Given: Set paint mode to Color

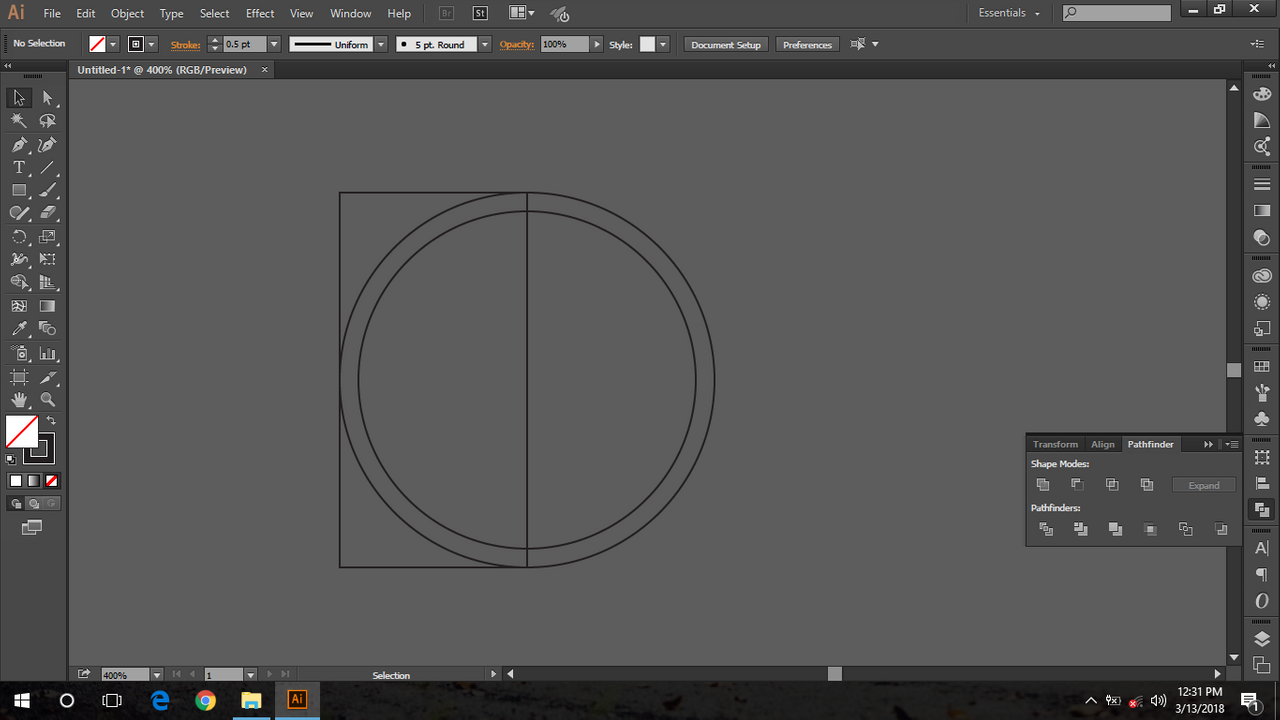Looking at the screenshot, I should pyautogui.click(x=16, y=481).
